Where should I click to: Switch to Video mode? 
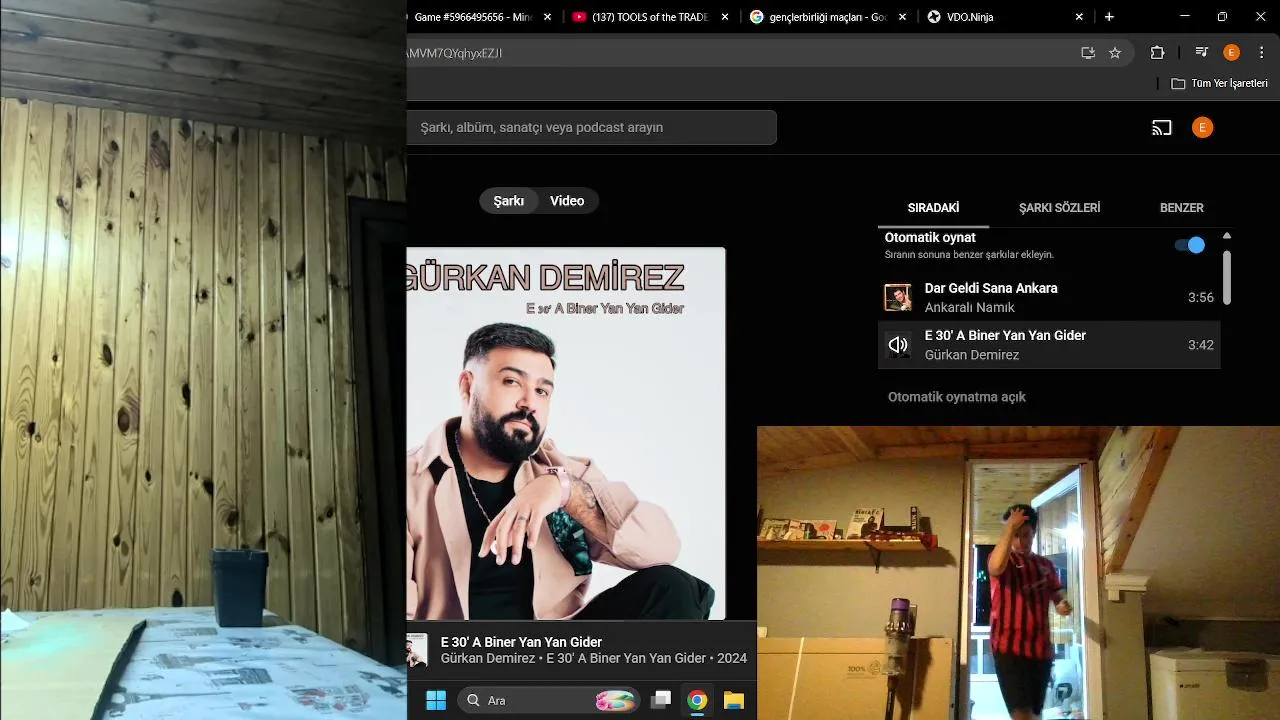point(567,201)
